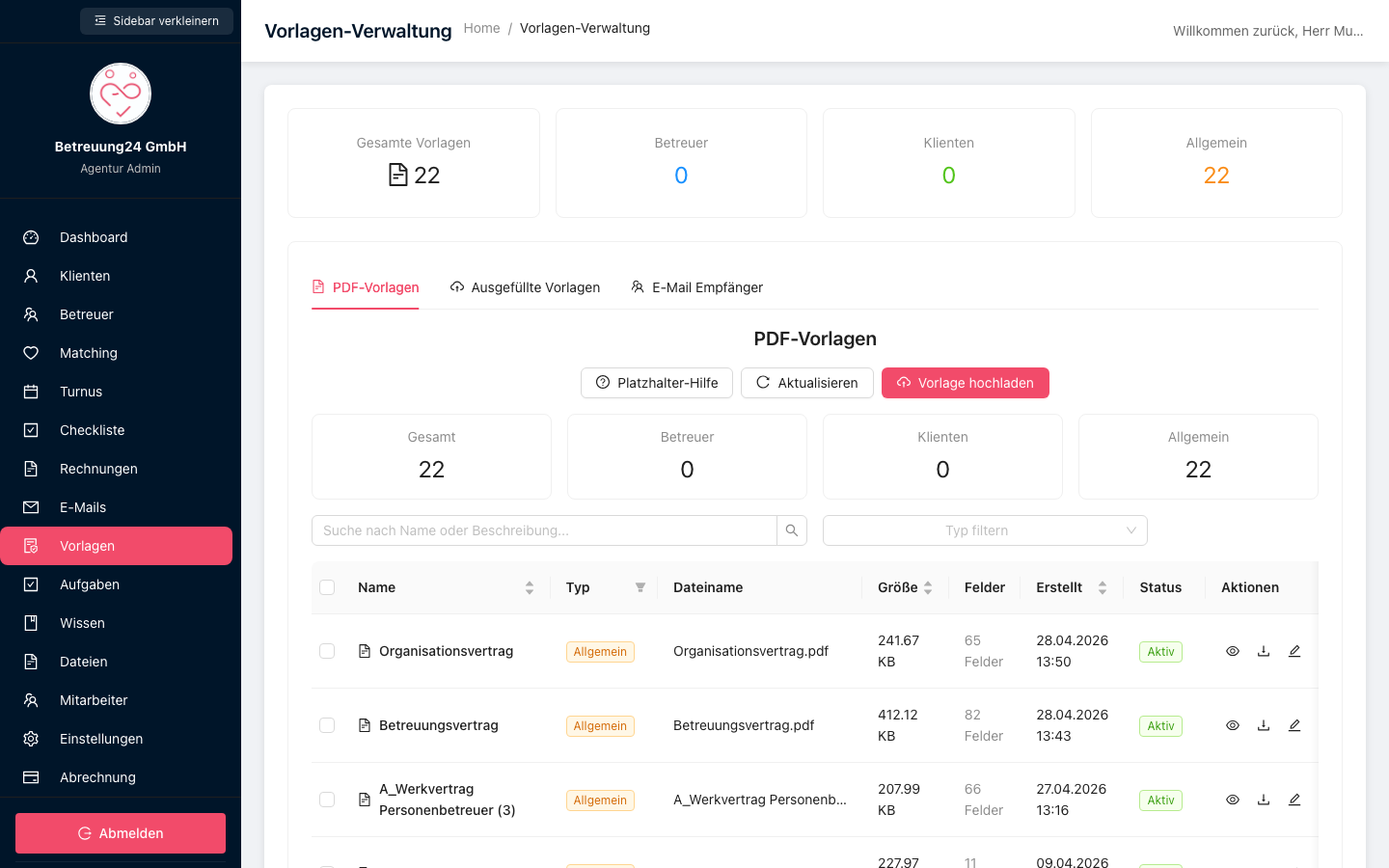Click the Mitarbeiter people icon

click(x=31, y=700)
